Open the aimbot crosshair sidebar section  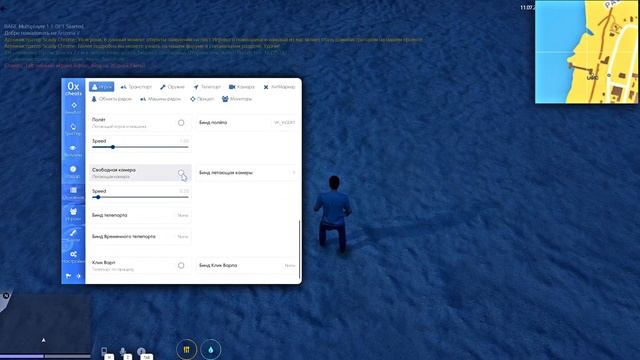pyautogui.click(x=73, y=108)
